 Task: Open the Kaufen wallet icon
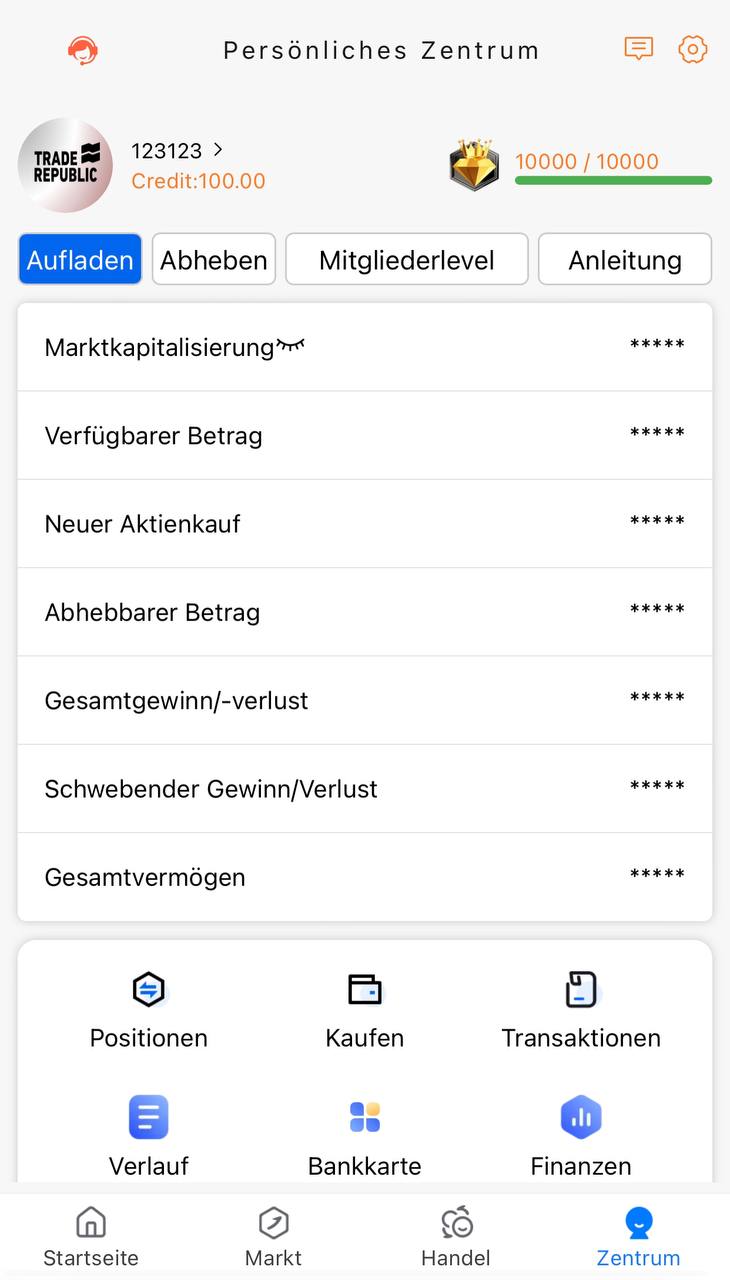click(x=365, y=990)
